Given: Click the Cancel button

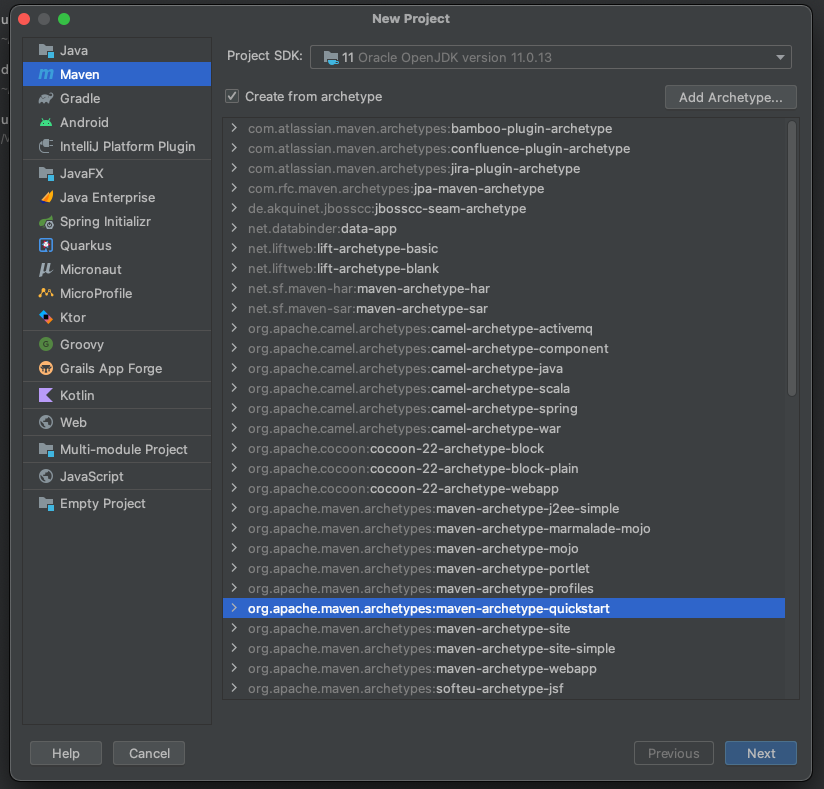Looking at the screenshot, I should coord(149,753).
